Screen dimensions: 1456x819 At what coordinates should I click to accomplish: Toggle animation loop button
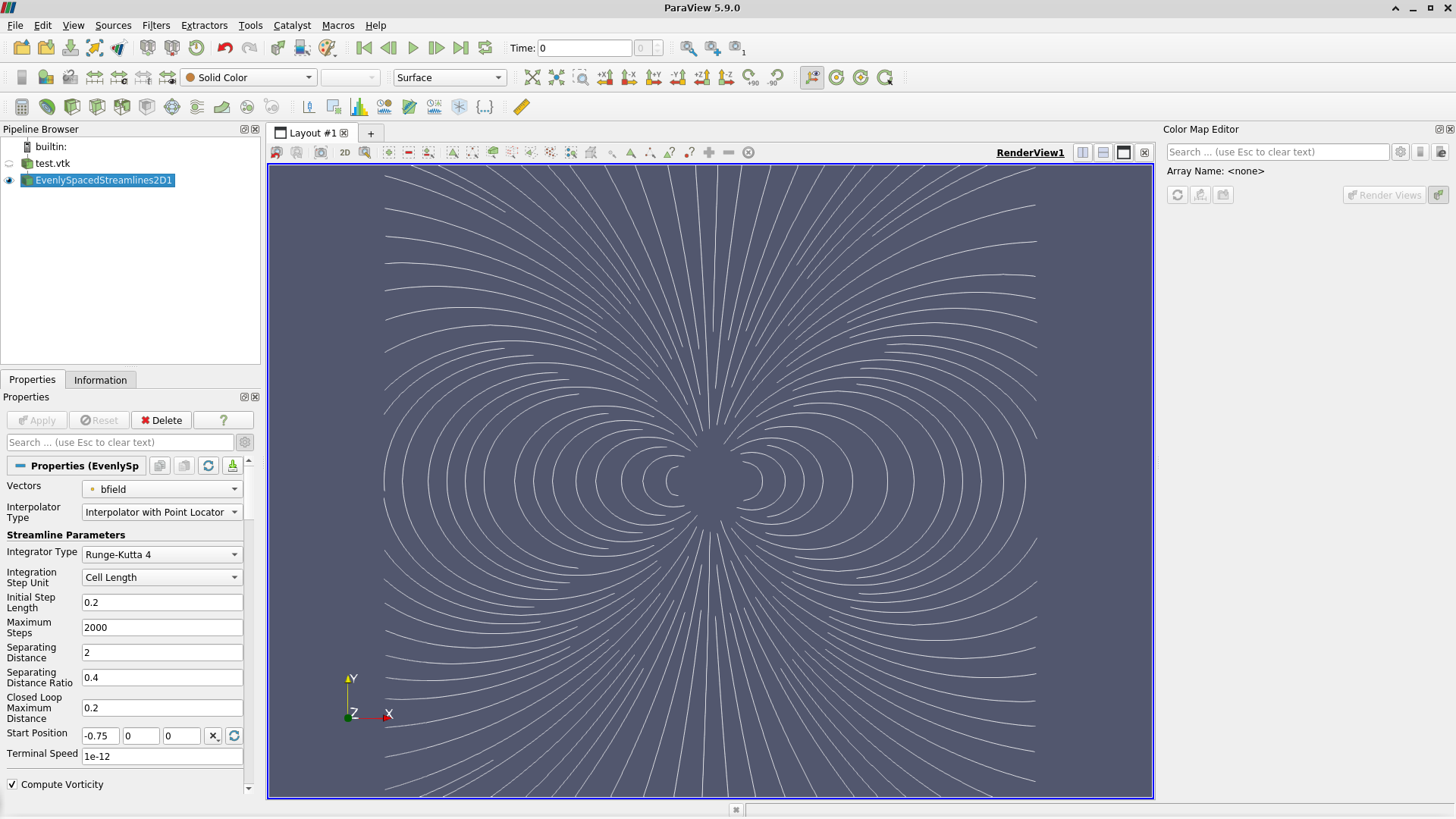click(x=485, y=48)
